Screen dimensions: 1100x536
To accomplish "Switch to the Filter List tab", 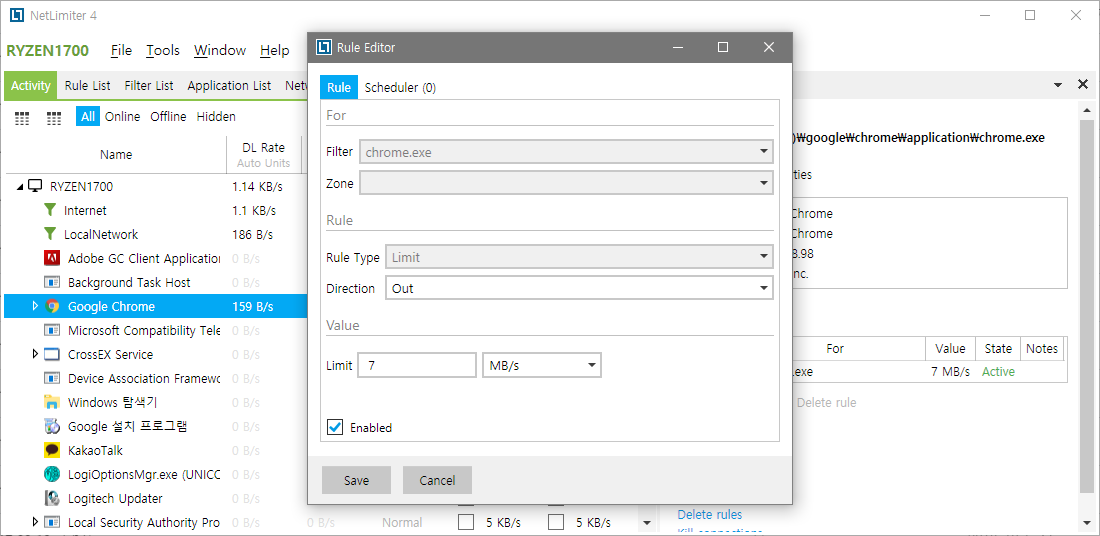I will (149, 86).
